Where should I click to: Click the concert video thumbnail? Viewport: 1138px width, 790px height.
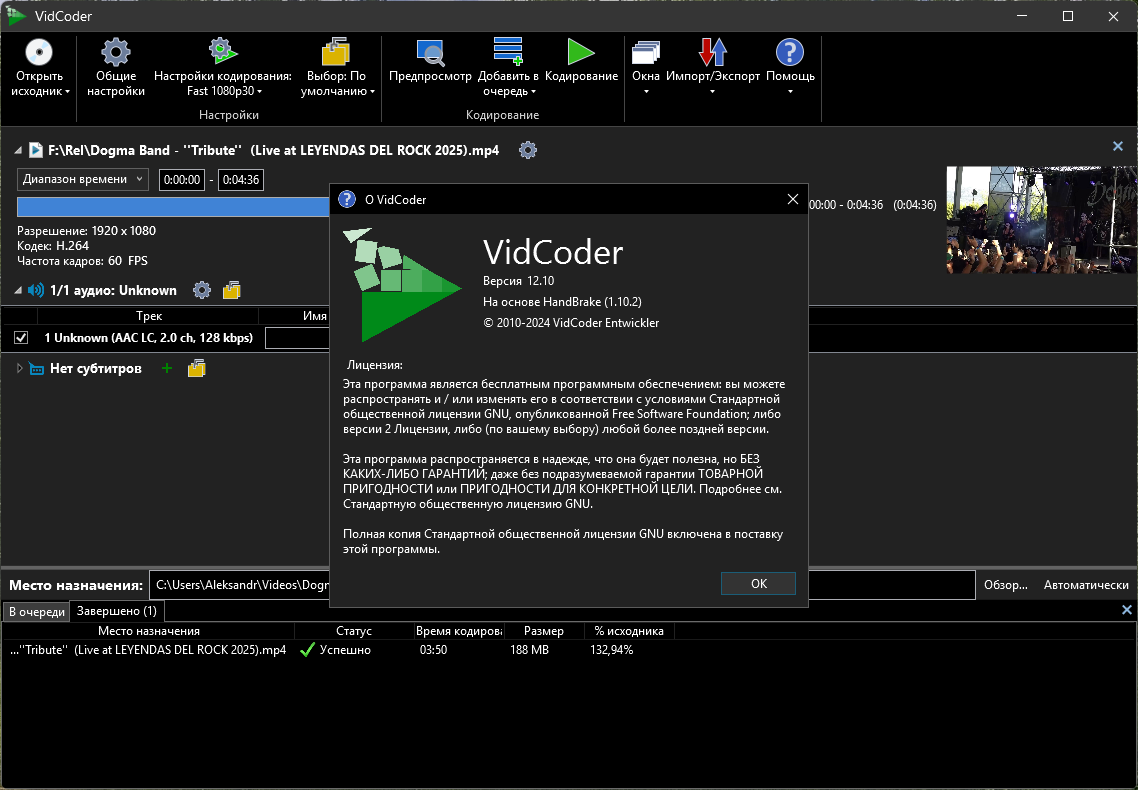coord(1042,220)
